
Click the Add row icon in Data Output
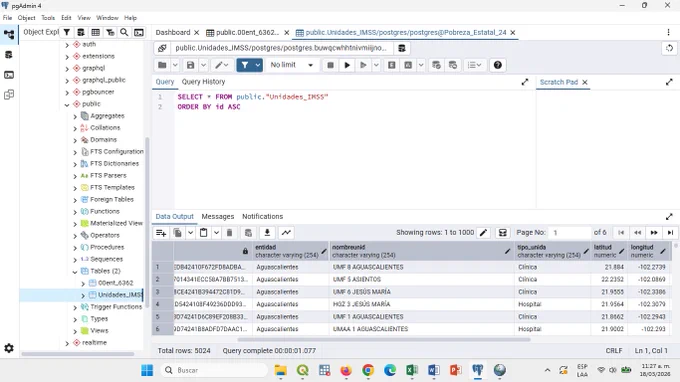pyautogui.click(x=161, y=233)
